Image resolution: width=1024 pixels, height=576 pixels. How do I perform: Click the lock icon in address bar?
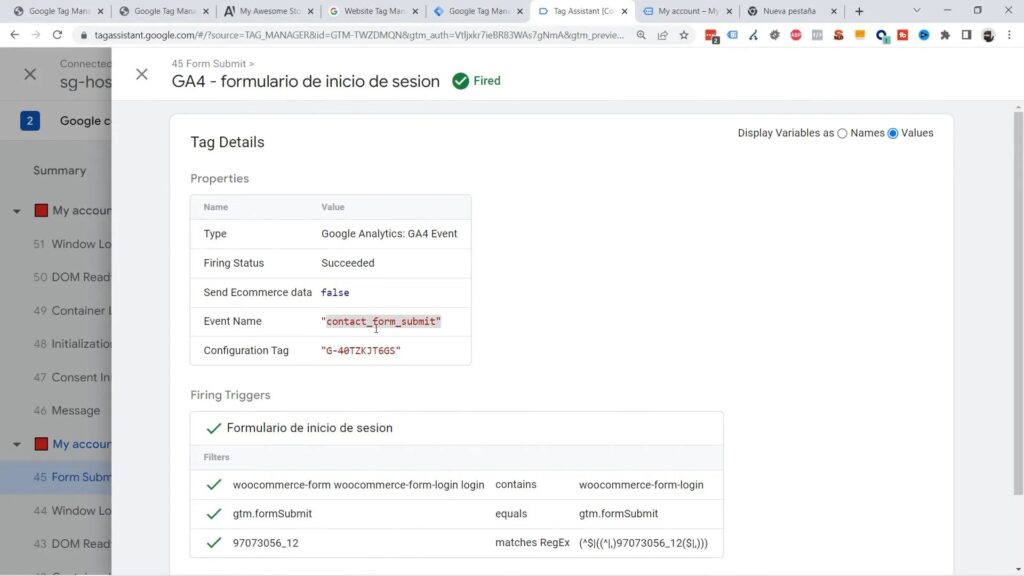pos(83,35)
